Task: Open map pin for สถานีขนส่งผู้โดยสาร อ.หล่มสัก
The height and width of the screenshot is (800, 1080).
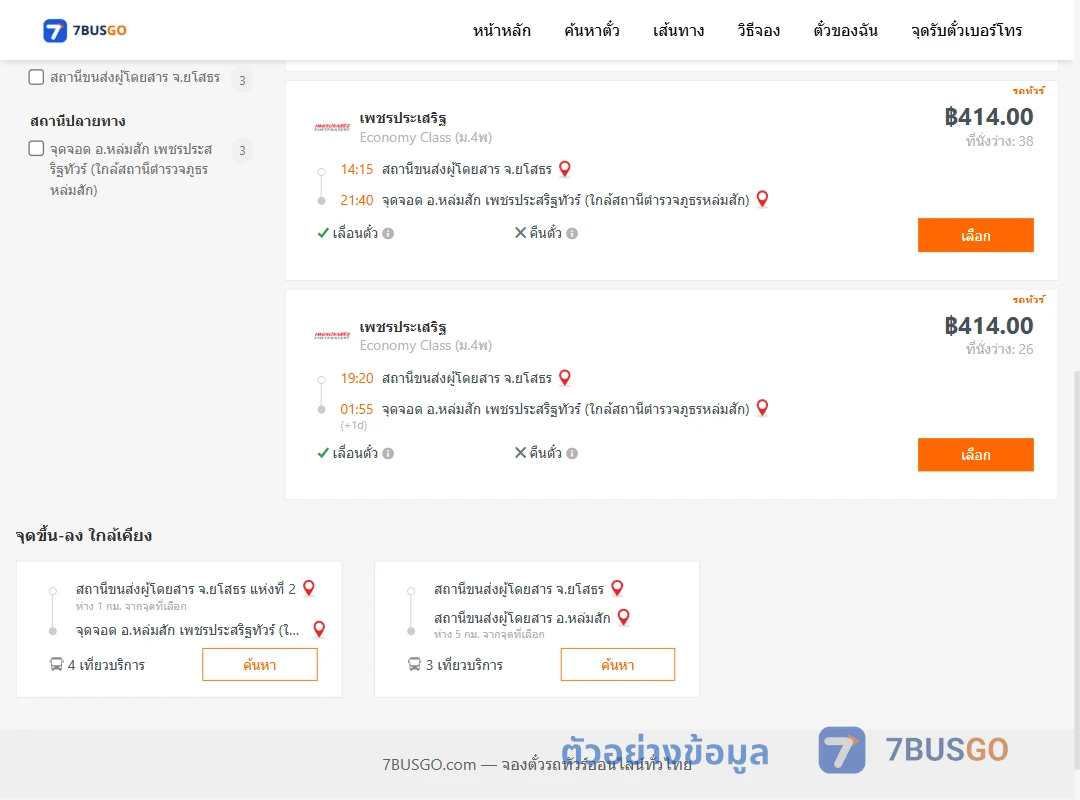Action: point(623,617)
